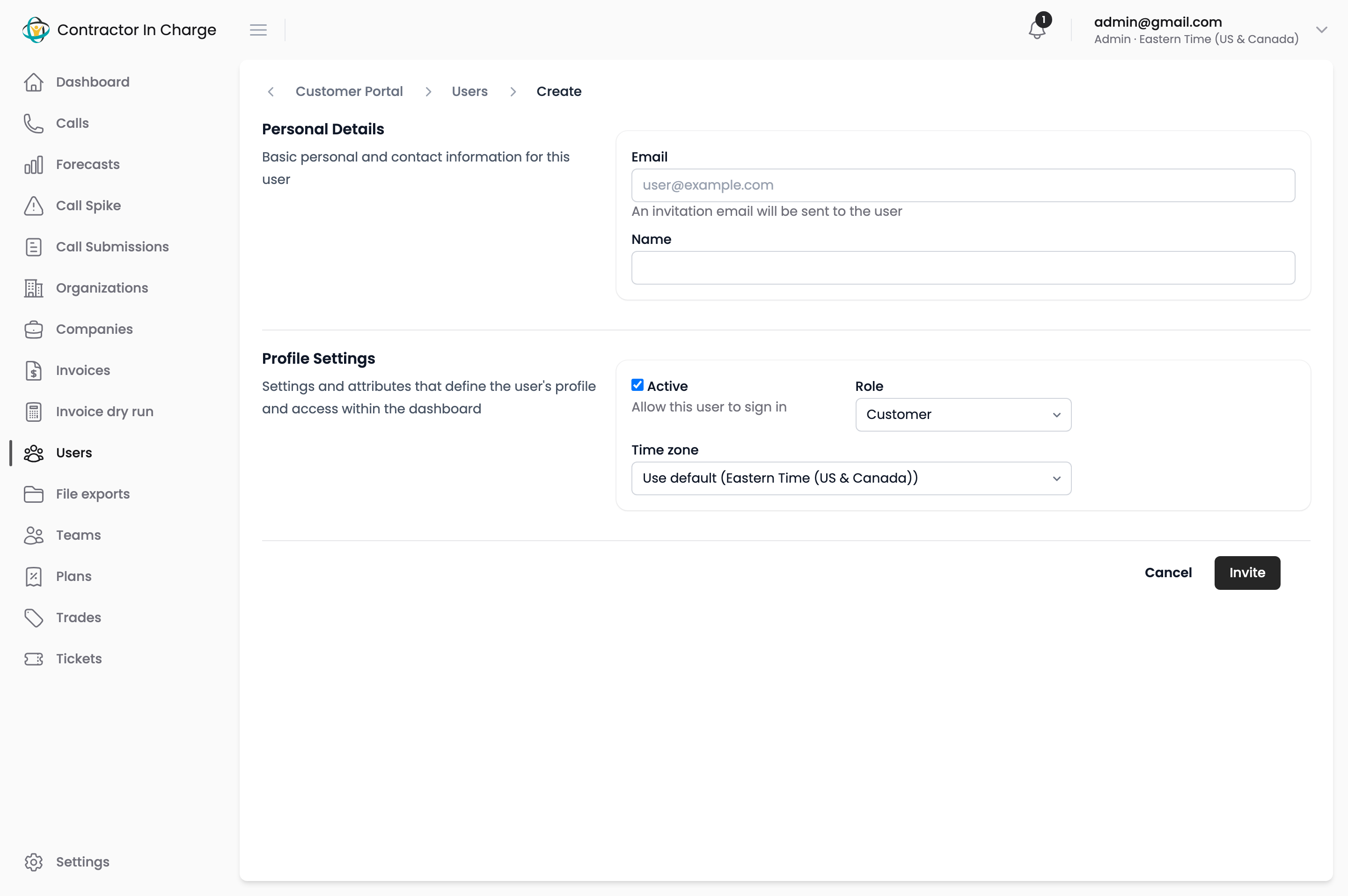Click the Invoices dollar document icon
The width and height of the screenshot is (1348, 896).
(34, 370)
